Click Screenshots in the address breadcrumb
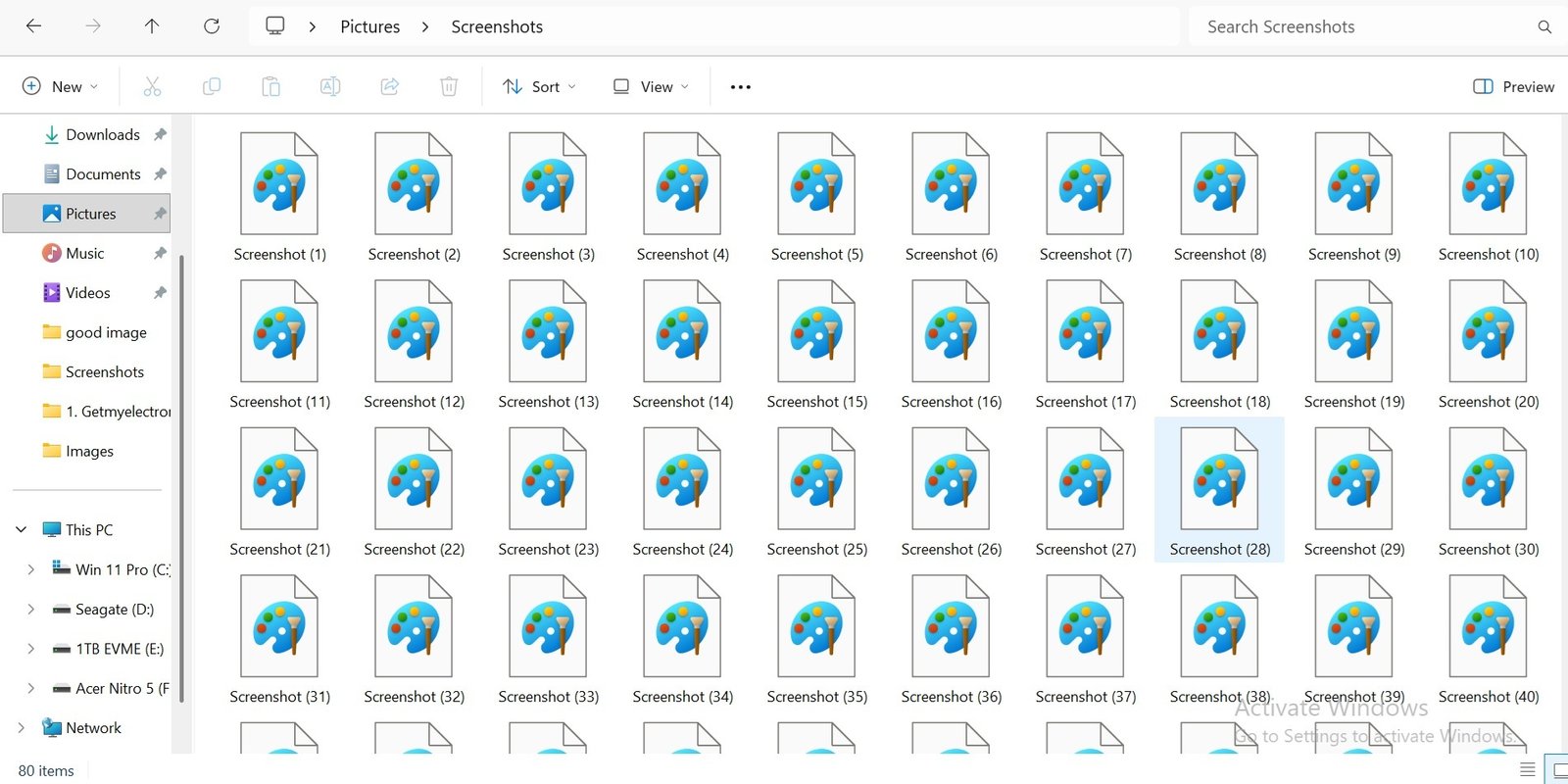Screen dimensions: 1568x784 click(497, 27)
